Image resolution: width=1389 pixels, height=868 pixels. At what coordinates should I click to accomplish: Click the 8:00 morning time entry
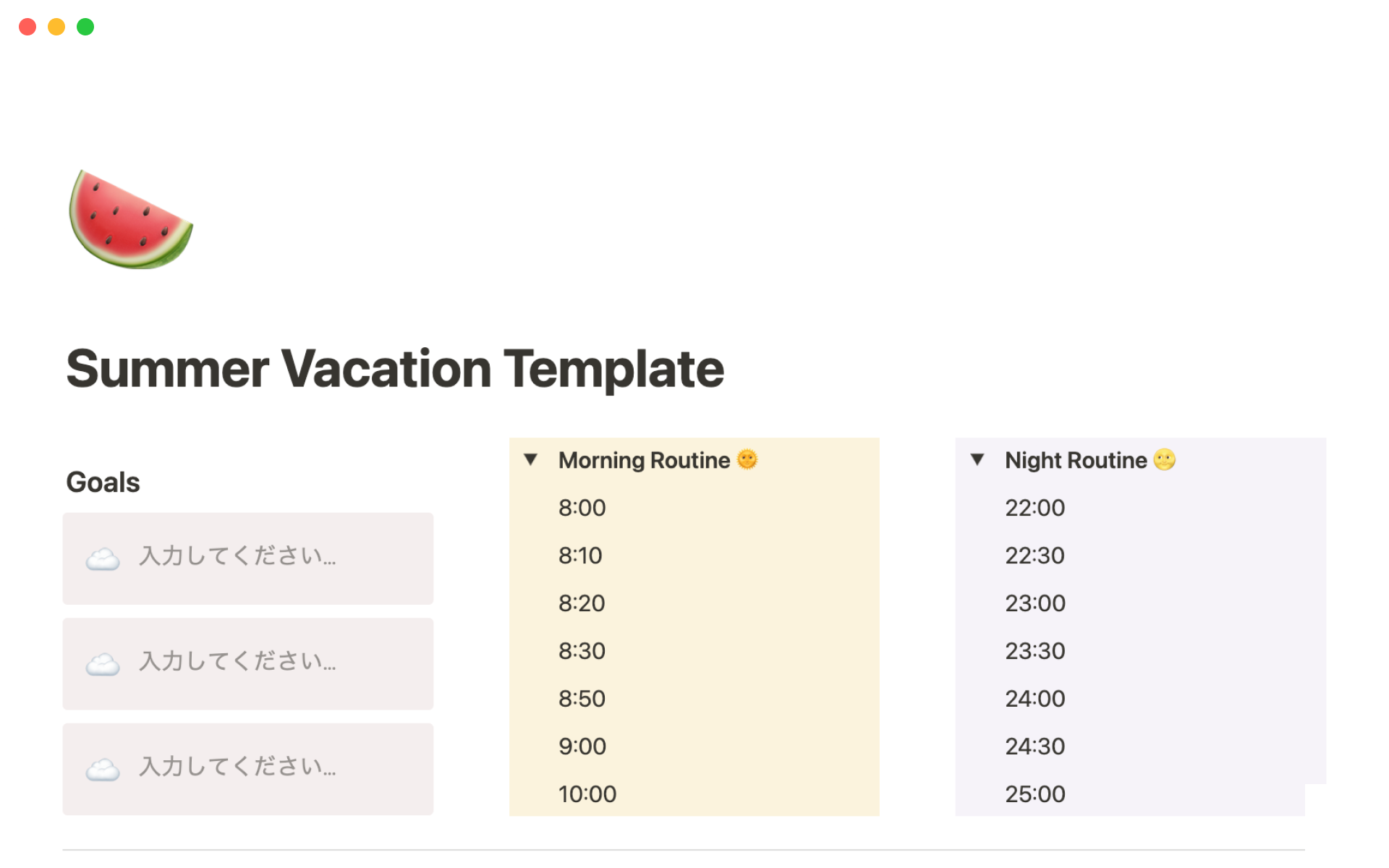pos(582,508)
